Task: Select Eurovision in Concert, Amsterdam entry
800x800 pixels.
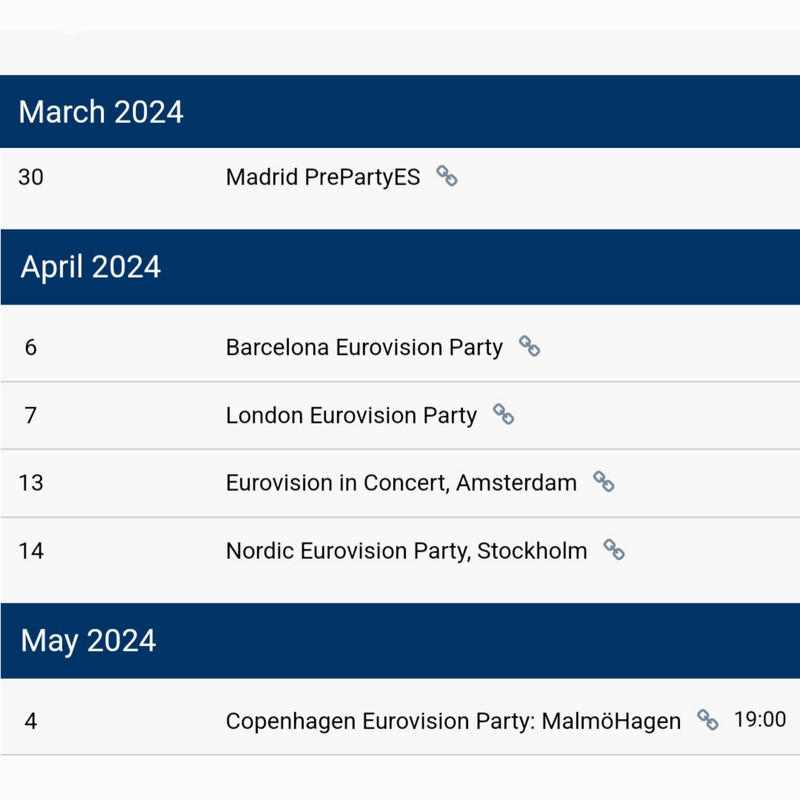Action: (x=401, y=483)
